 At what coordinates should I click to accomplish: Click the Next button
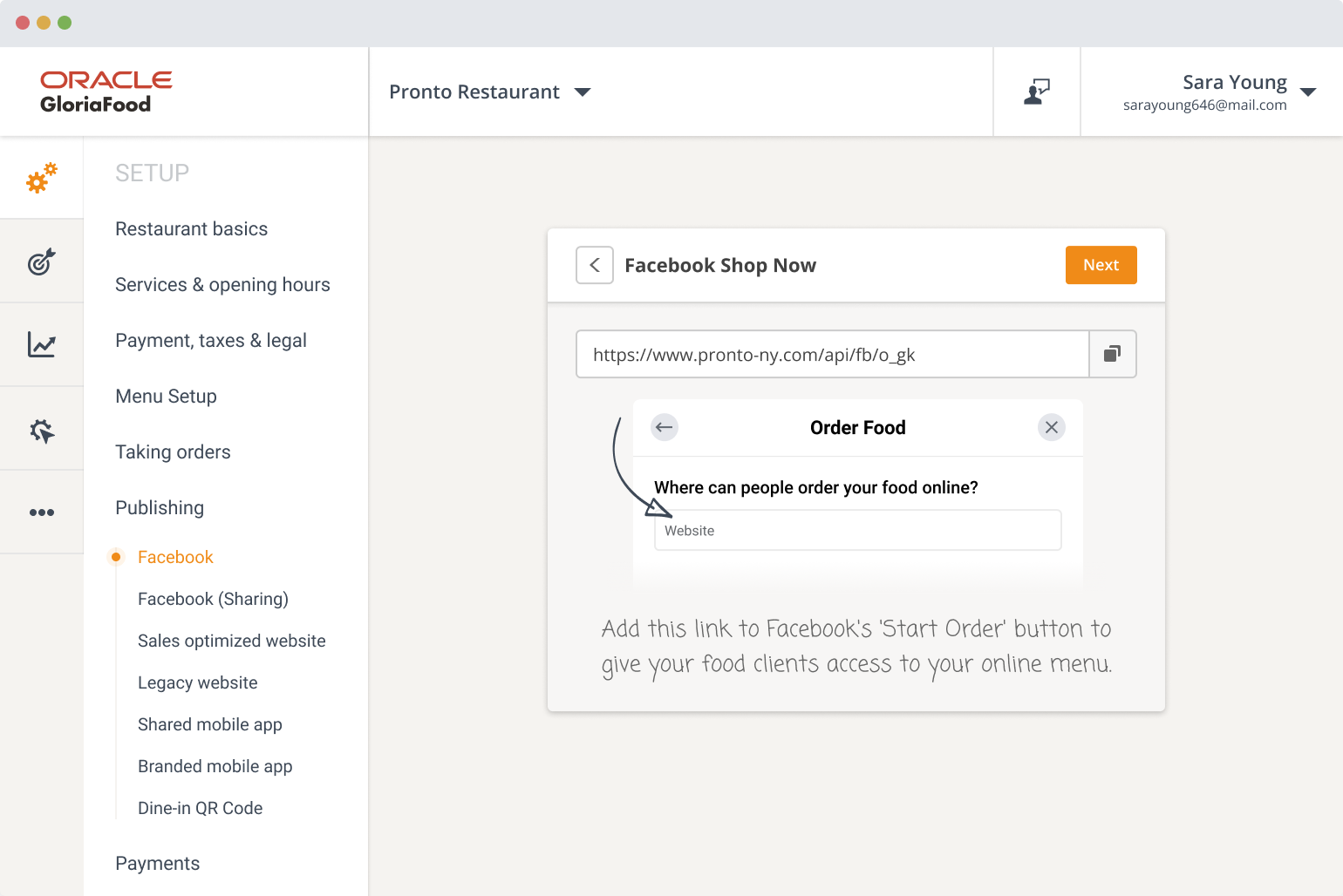[1101, 264]
